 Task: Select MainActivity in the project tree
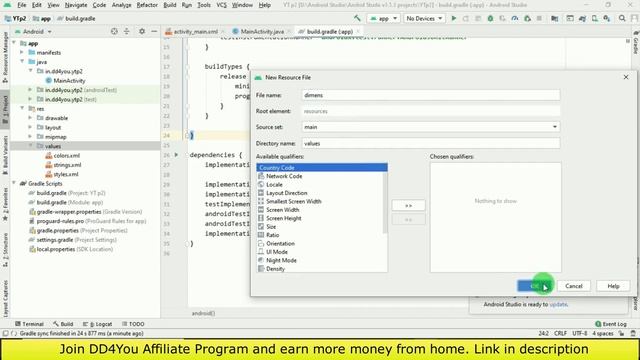pyautogui.click(x=65, y=80)
